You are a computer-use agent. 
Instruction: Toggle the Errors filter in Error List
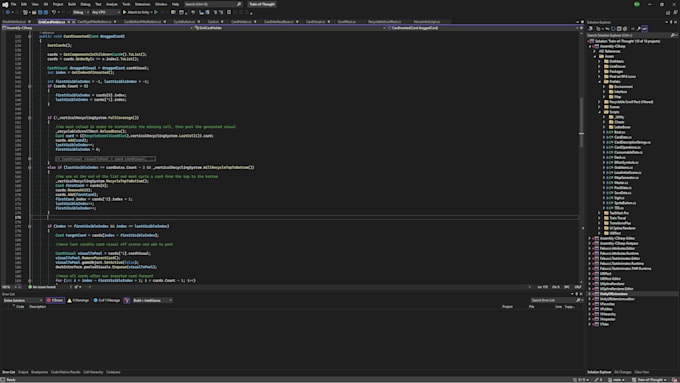[x=55, y=300]
